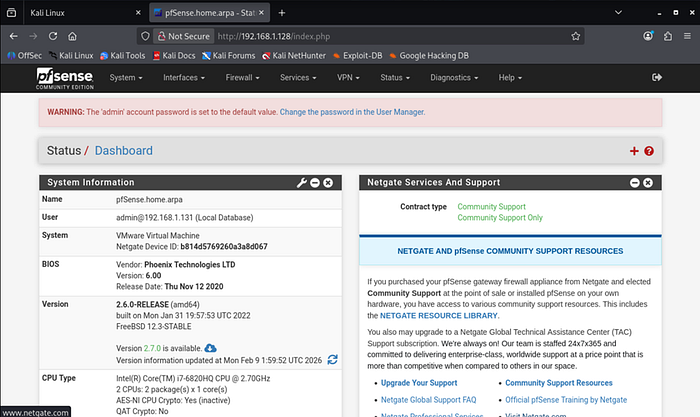Open Netgate Global Support FAQ link
This screenshot has width=700, height=417.
pyautogui.click(x=429, y=400)
